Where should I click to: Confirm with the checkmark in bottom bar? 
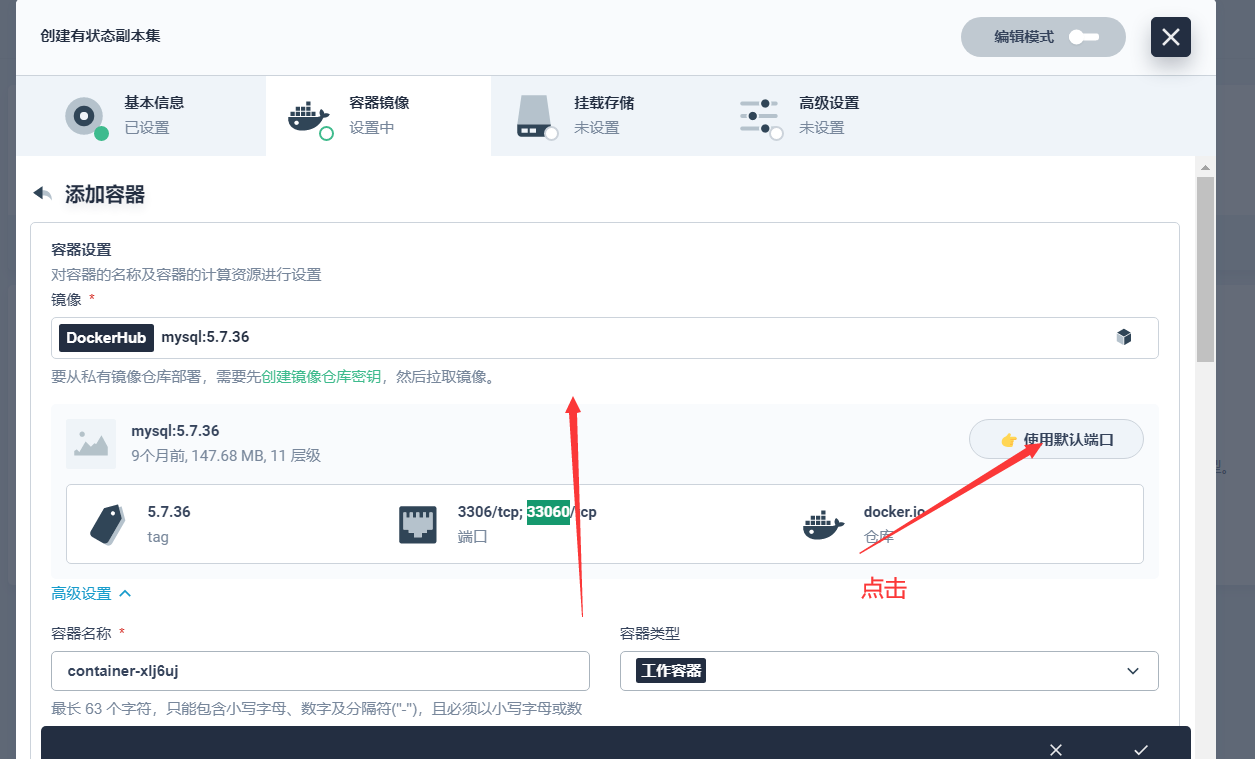pos(1141,749)
